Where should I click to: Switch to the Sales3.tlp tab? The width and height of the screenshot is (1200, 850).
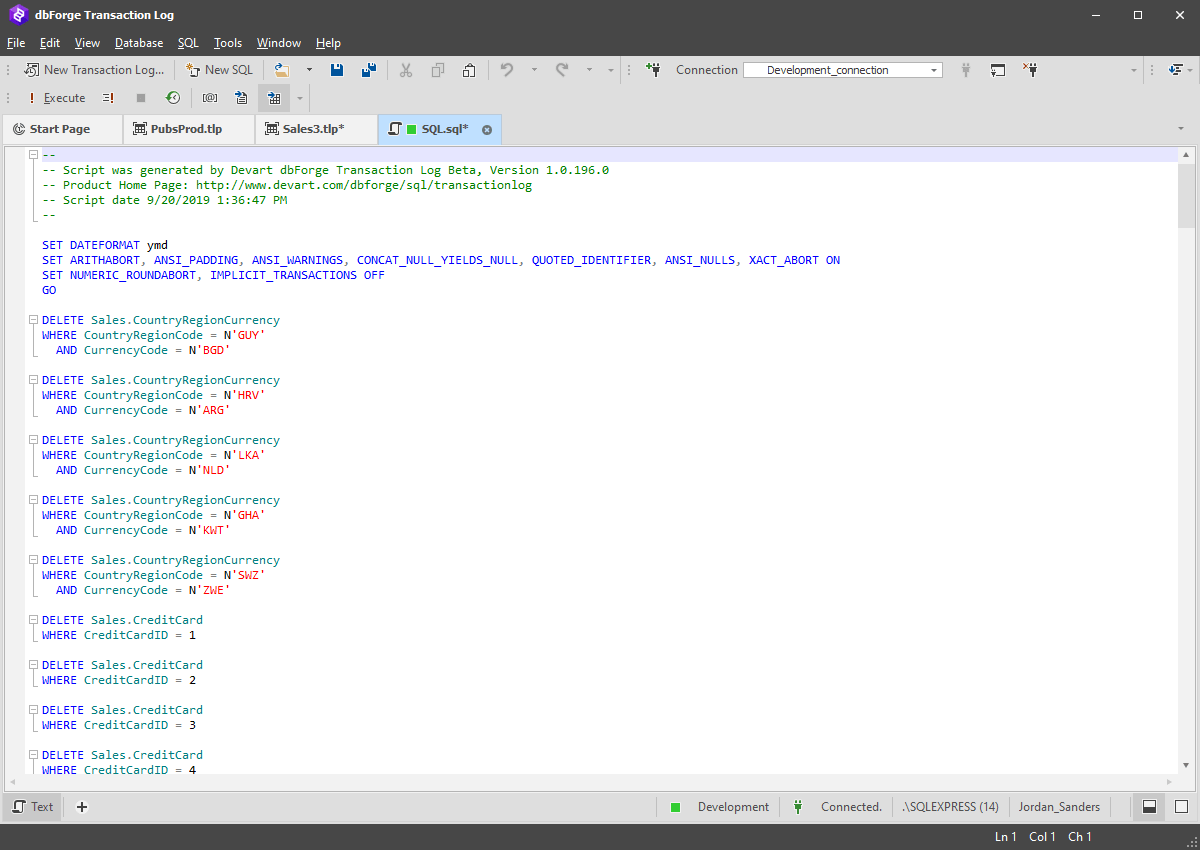(313, 129)
